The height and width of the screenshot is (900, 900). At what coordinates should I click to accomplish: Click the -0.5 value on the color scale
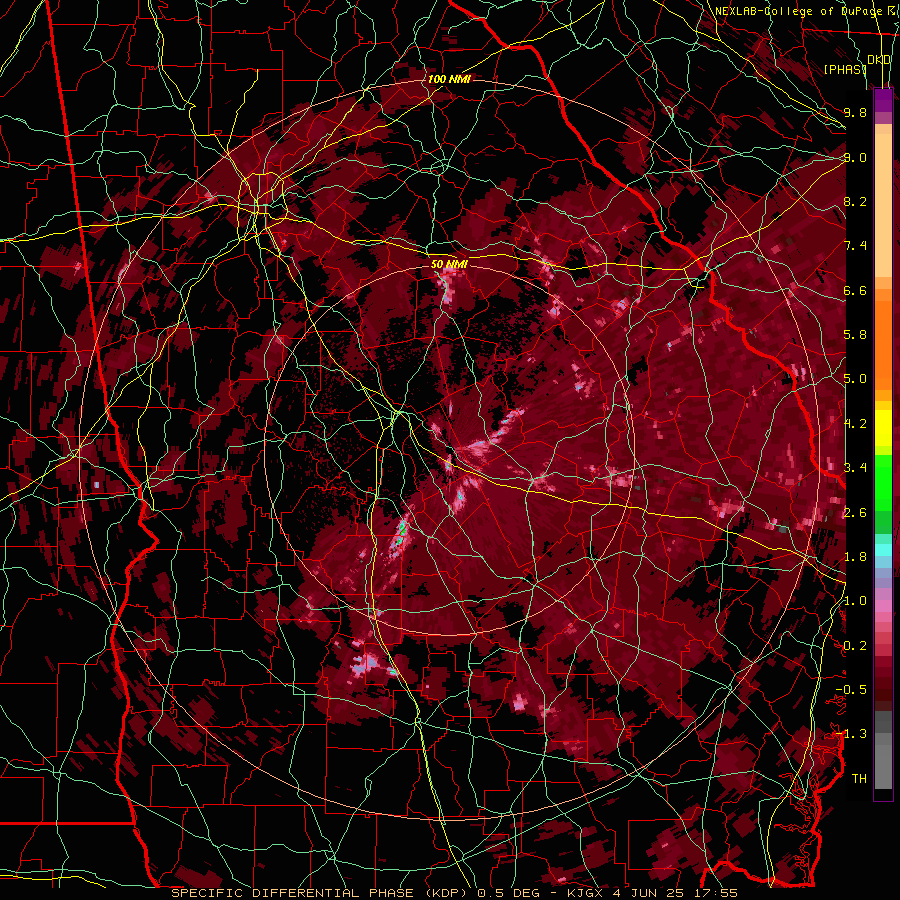pos(851,690)
